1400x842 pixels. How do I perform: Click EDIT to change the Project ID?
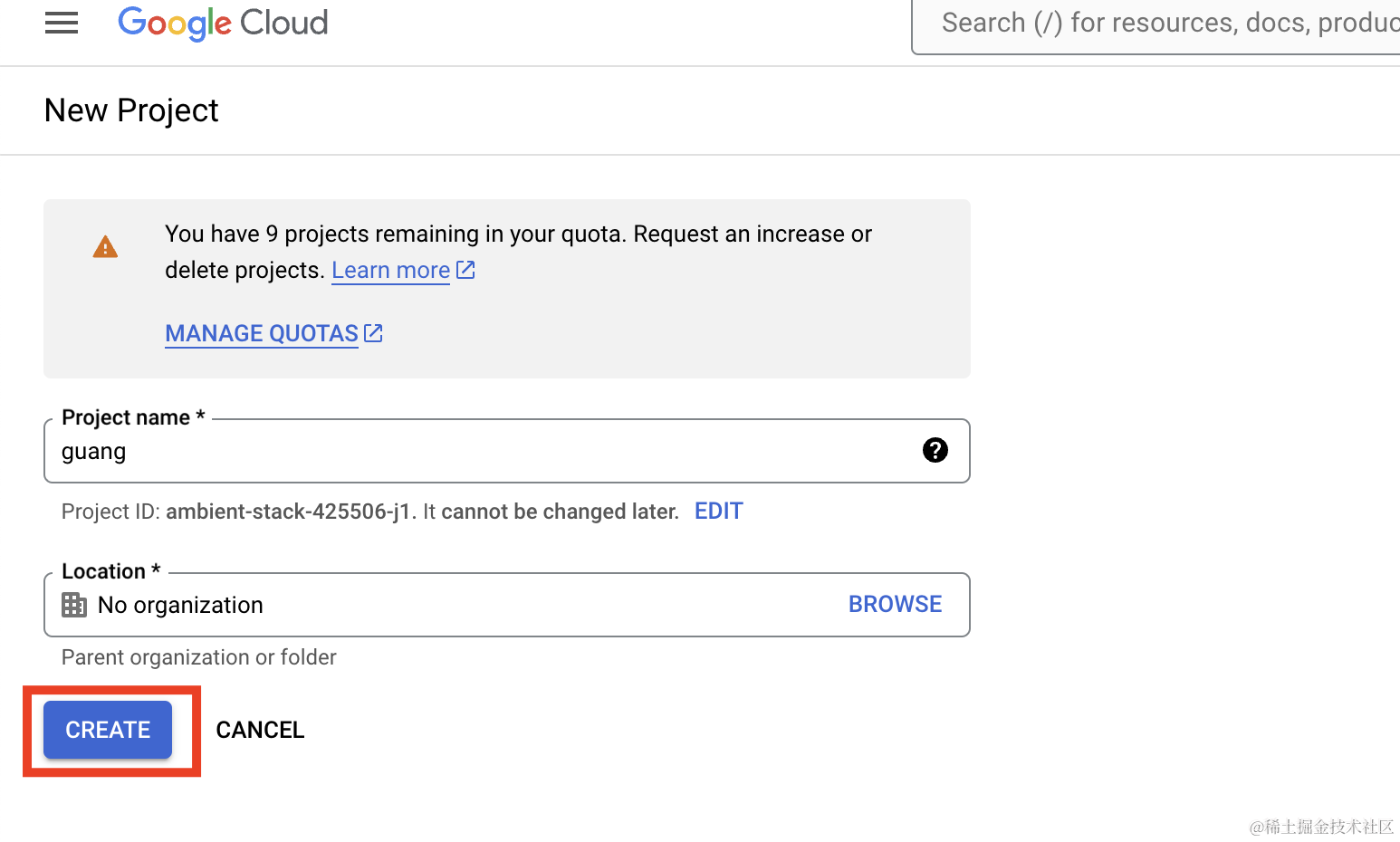click(718, 512)
